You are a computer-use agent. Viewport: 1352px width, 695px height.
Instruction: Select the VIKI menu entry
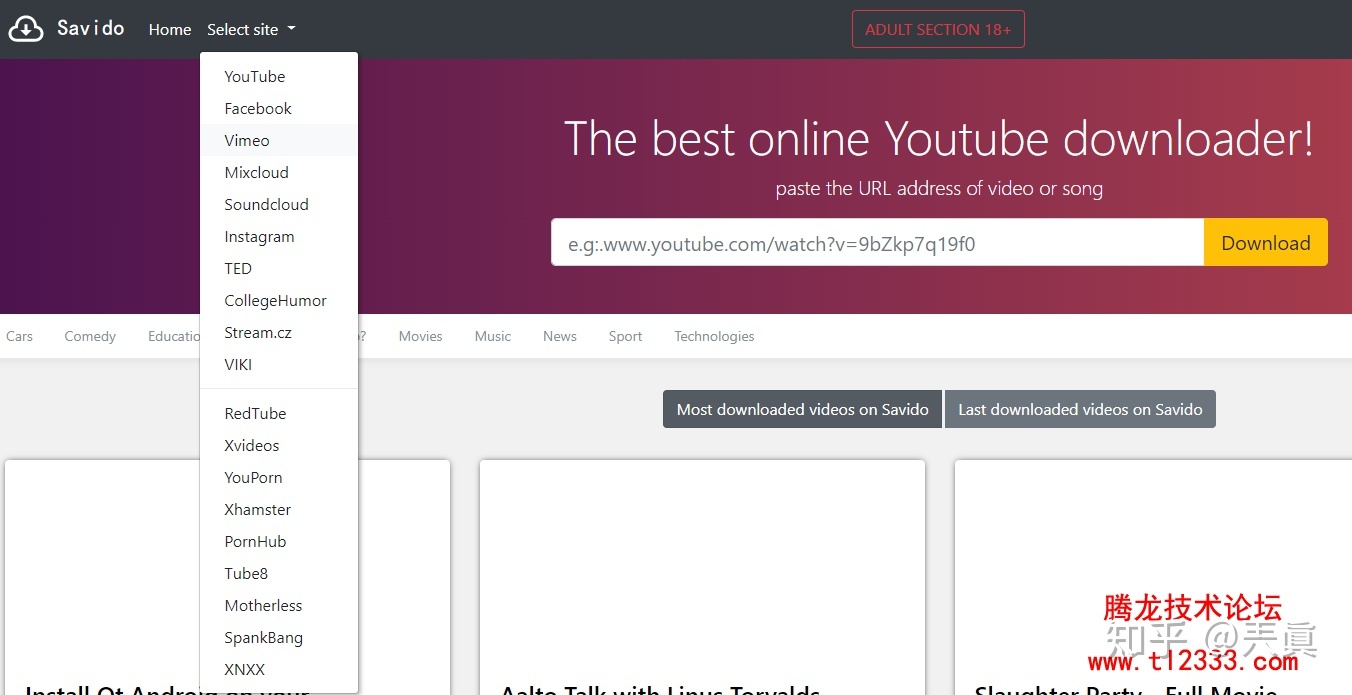click(x=238, y=365)
